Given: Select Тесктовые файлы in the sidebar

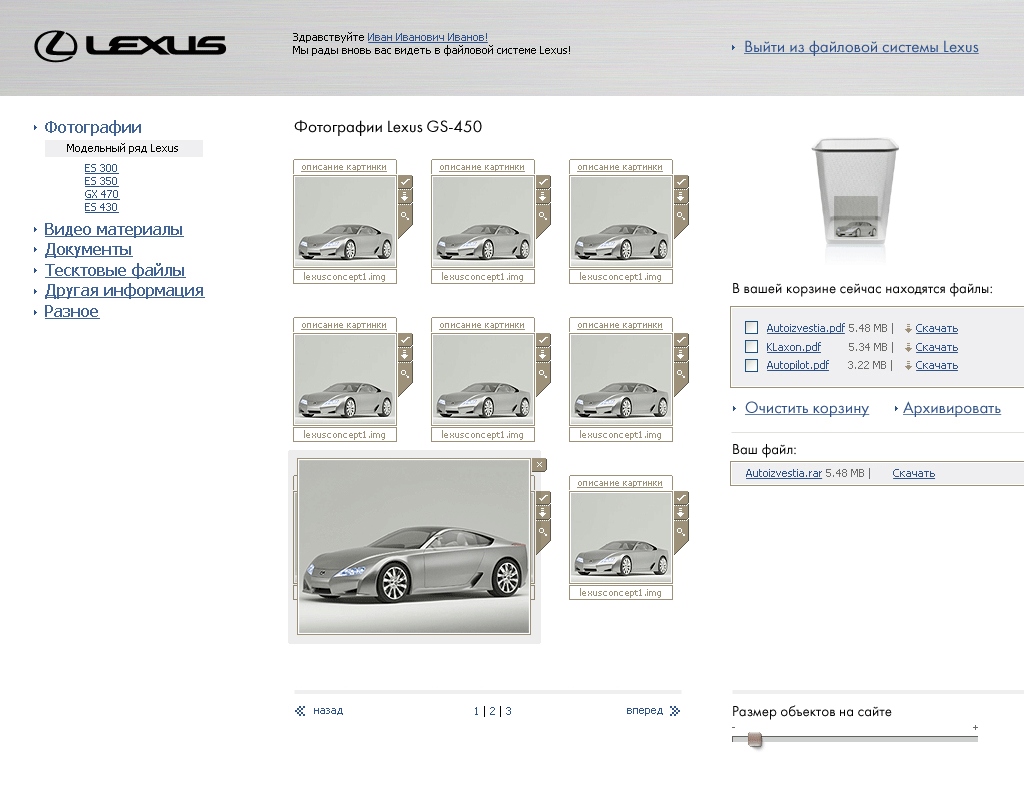Looking at the screenshot, I should 113,270.
